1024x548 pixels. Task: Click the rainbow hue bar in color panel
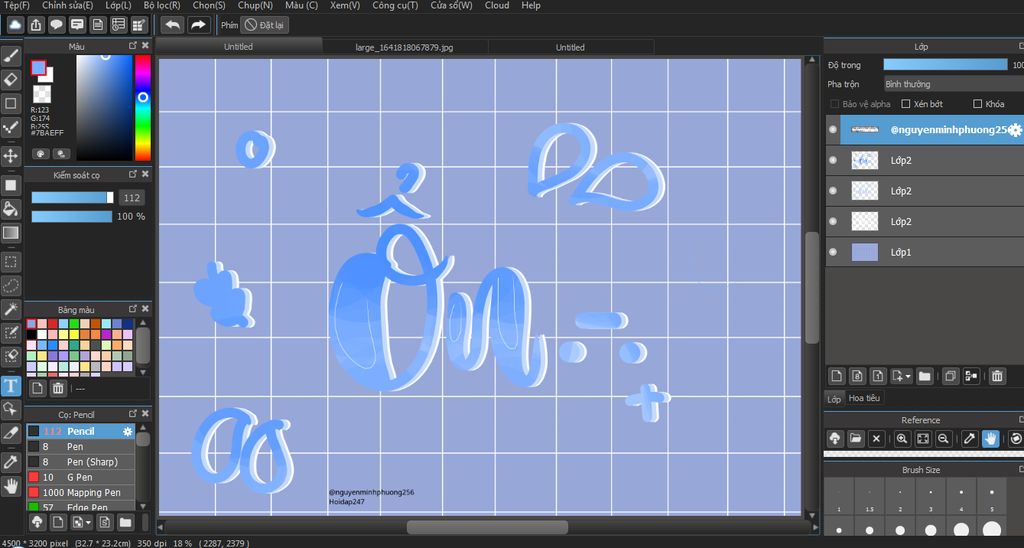click(142, 108)
